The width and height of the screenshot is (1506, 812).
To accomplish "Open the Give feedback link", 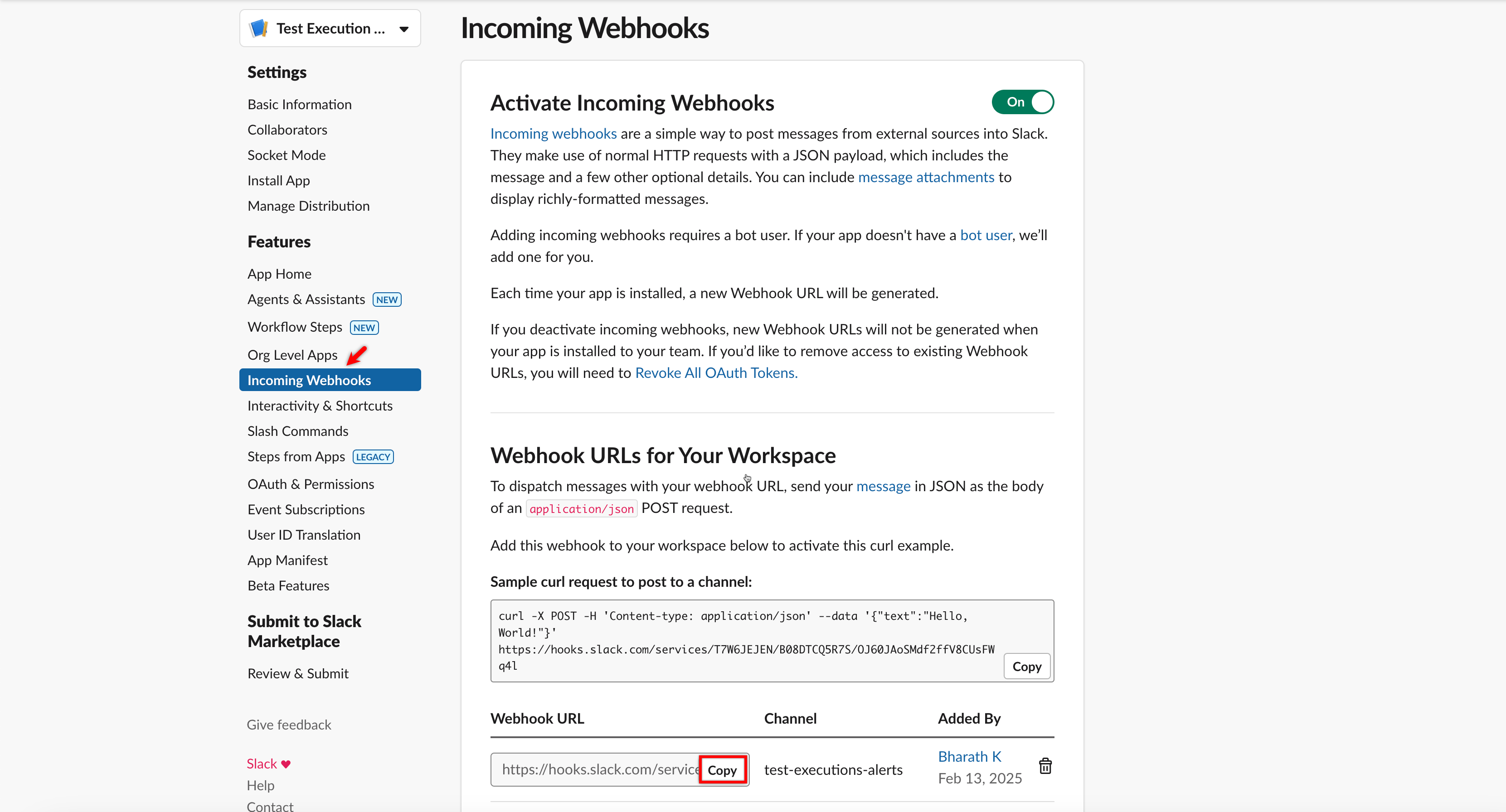I will (289, 725).
